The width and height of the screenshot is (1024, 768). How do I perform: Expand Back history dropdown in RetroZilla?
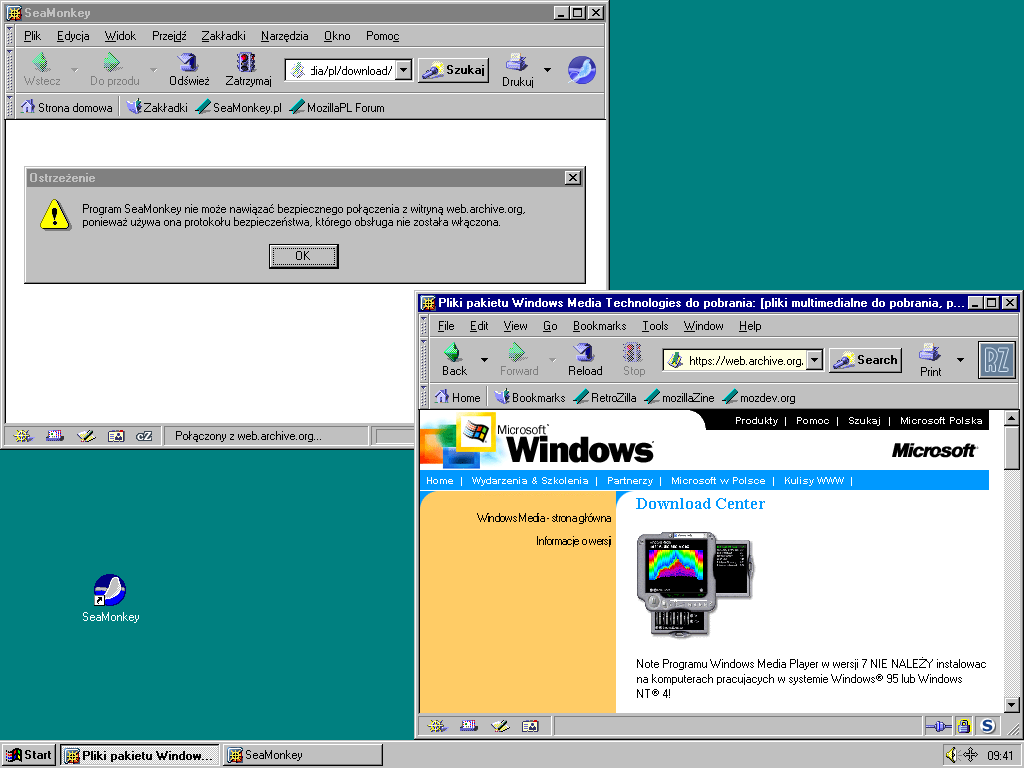coord(484,359)
